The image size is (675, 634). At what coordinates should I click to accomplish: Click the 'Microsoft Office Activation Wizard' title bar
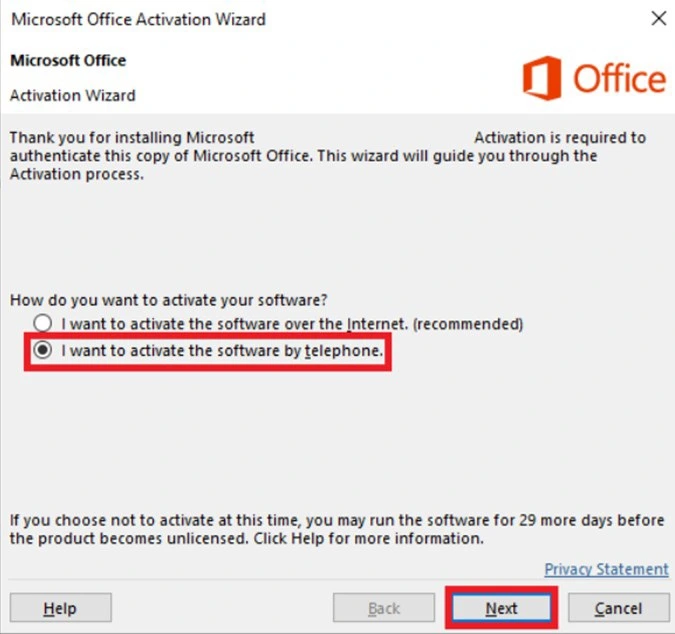click(138, 18)
